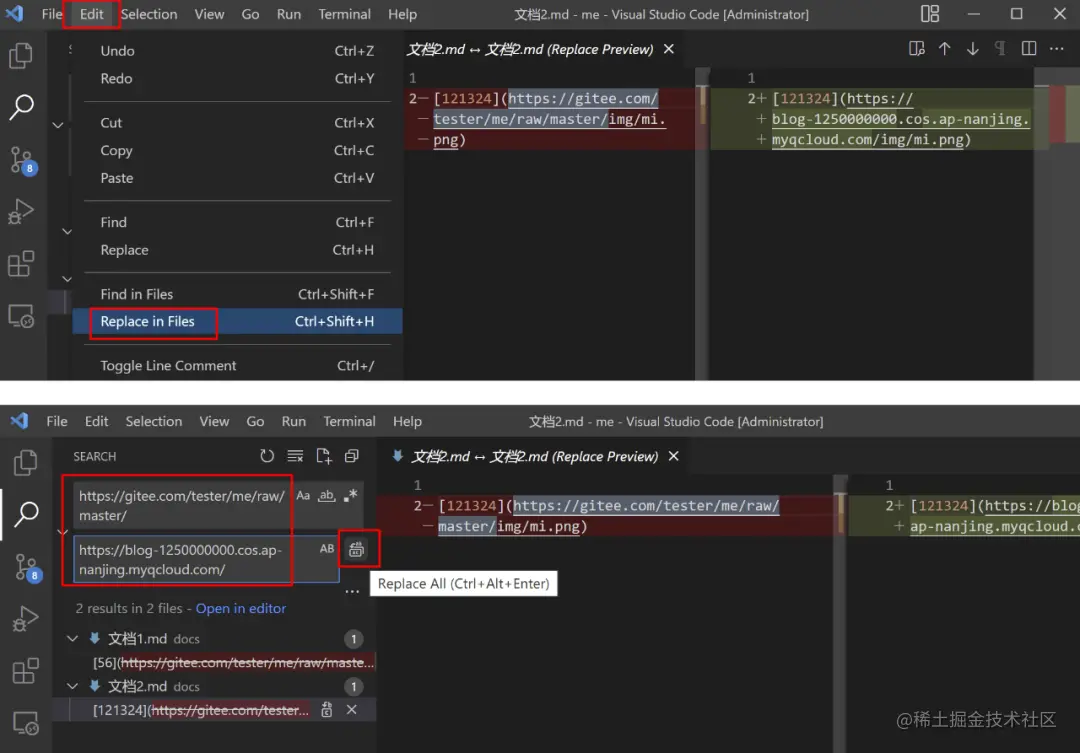Toggle Match Whole Word (ab) option
The height and width of the screenshot is (753, 1080).
[x=326, y=495]
